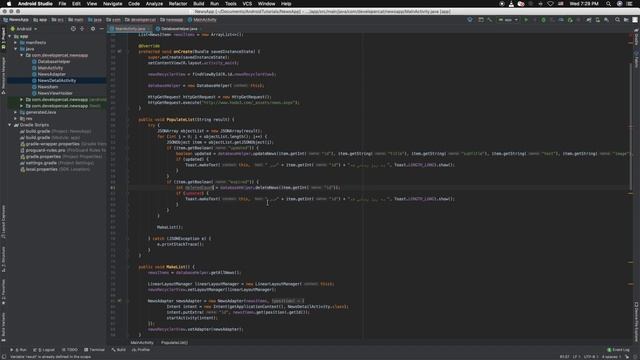Open the Run tool window
This screenshot has width=640, height=360.
(18, 350)
